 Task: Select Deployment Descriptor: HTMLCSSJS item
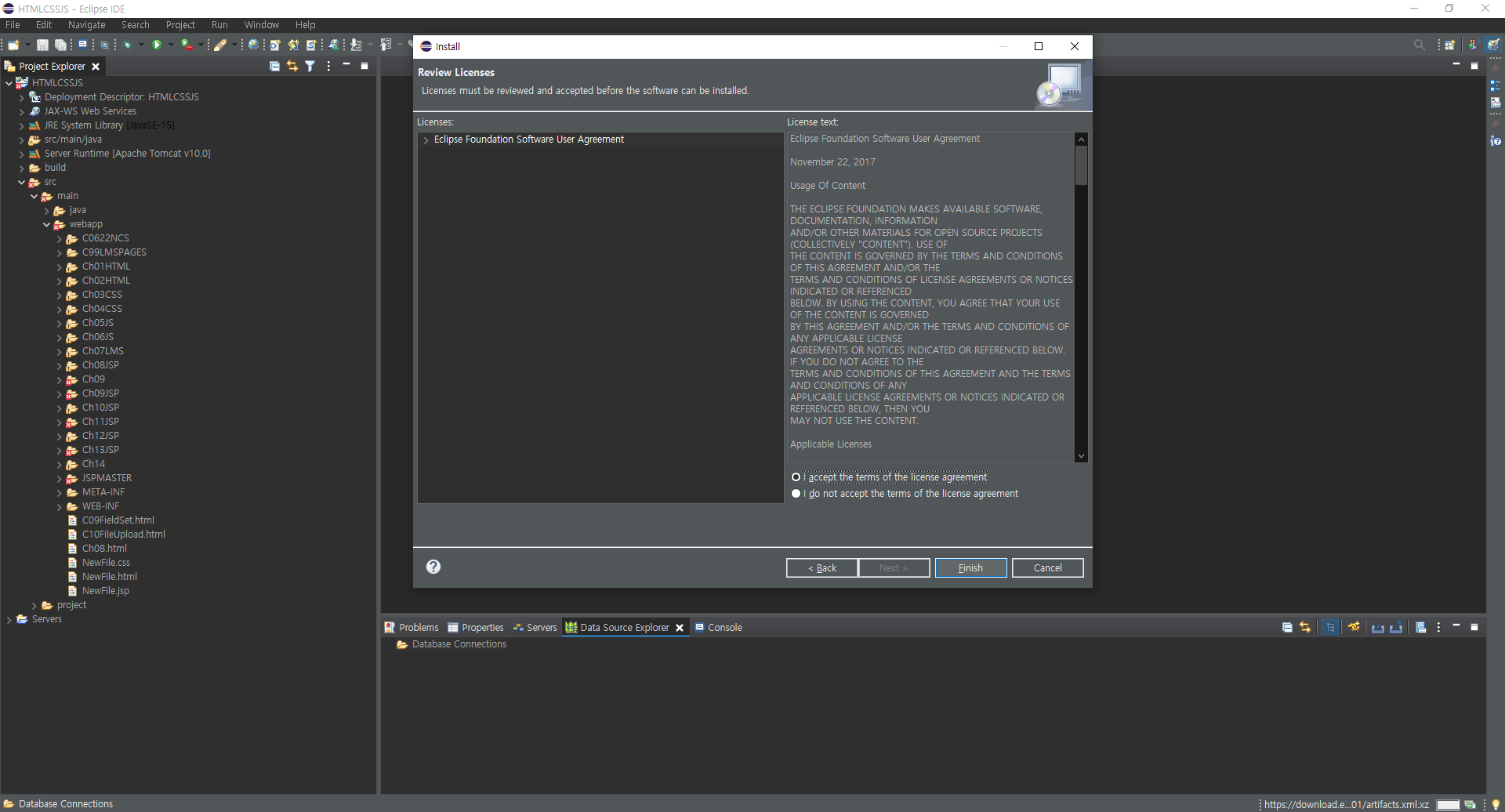pos(121,97)
